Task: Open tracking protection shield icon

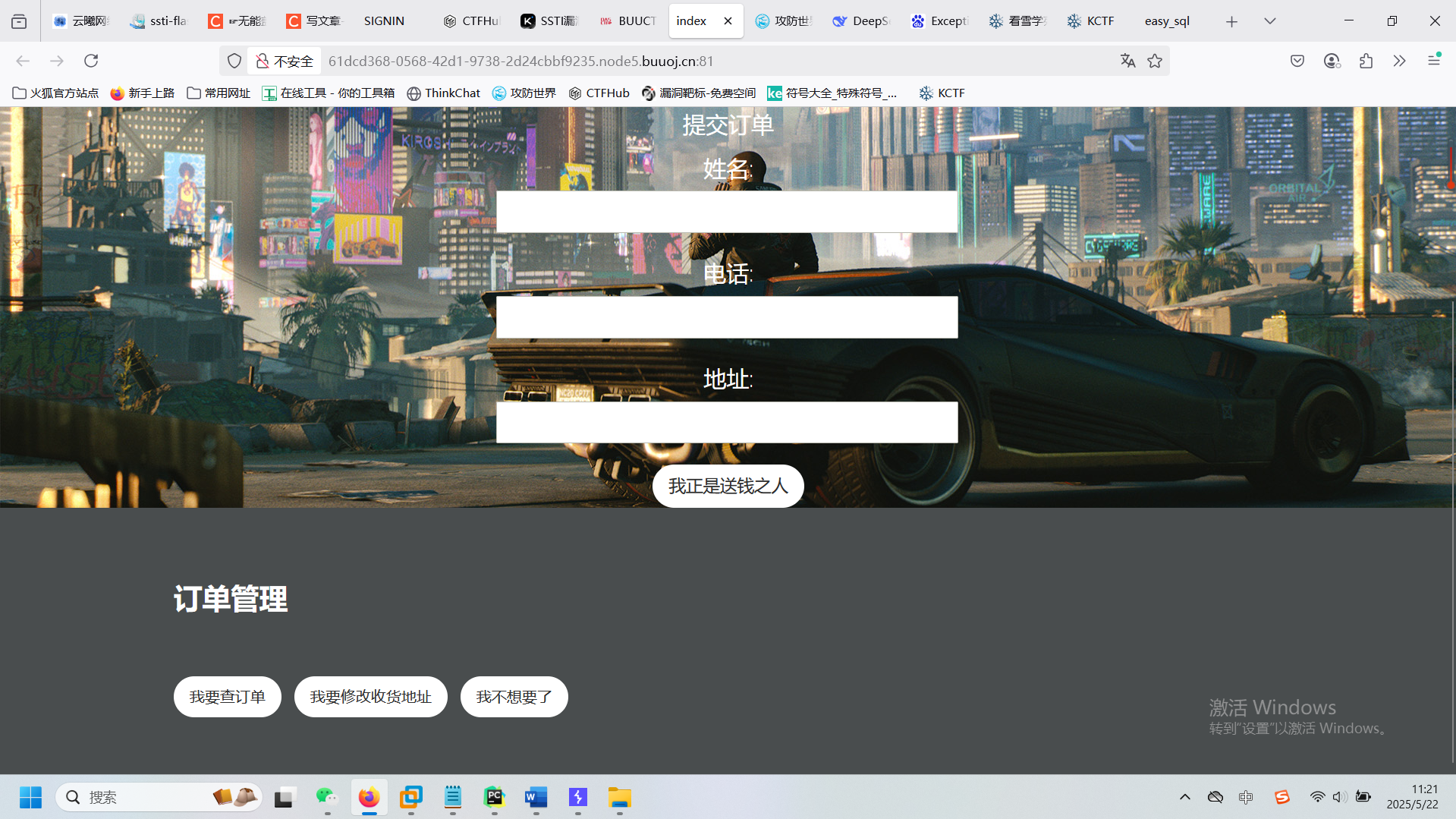Action: coord(234,61)
